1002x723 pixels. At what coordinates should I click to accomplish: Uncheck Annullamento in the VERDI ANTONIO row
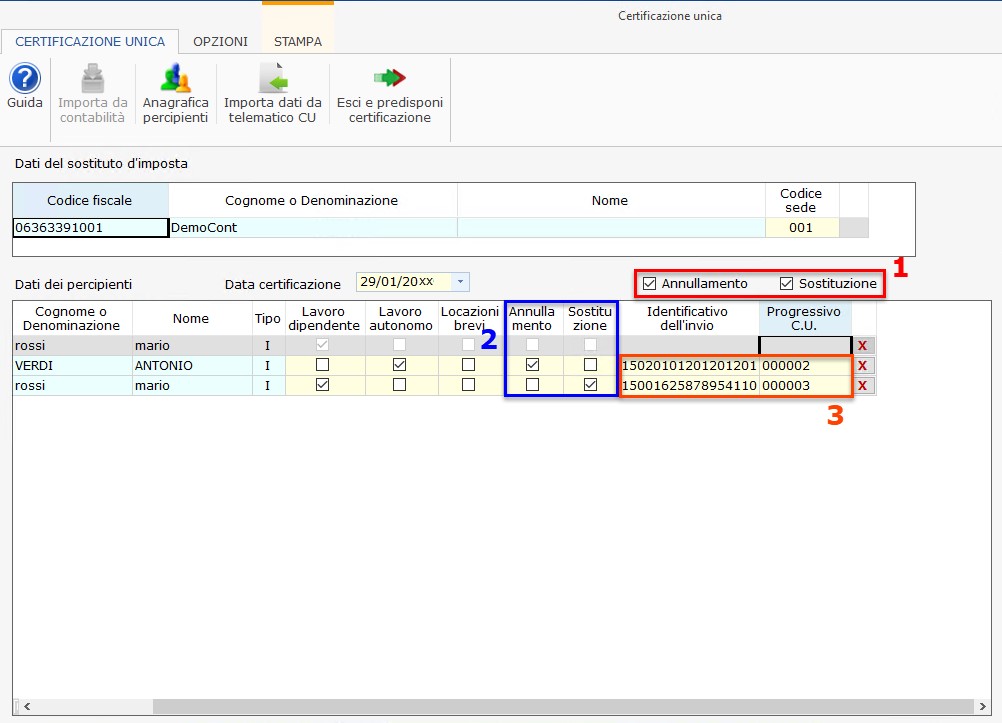click(x=532, y=365)
